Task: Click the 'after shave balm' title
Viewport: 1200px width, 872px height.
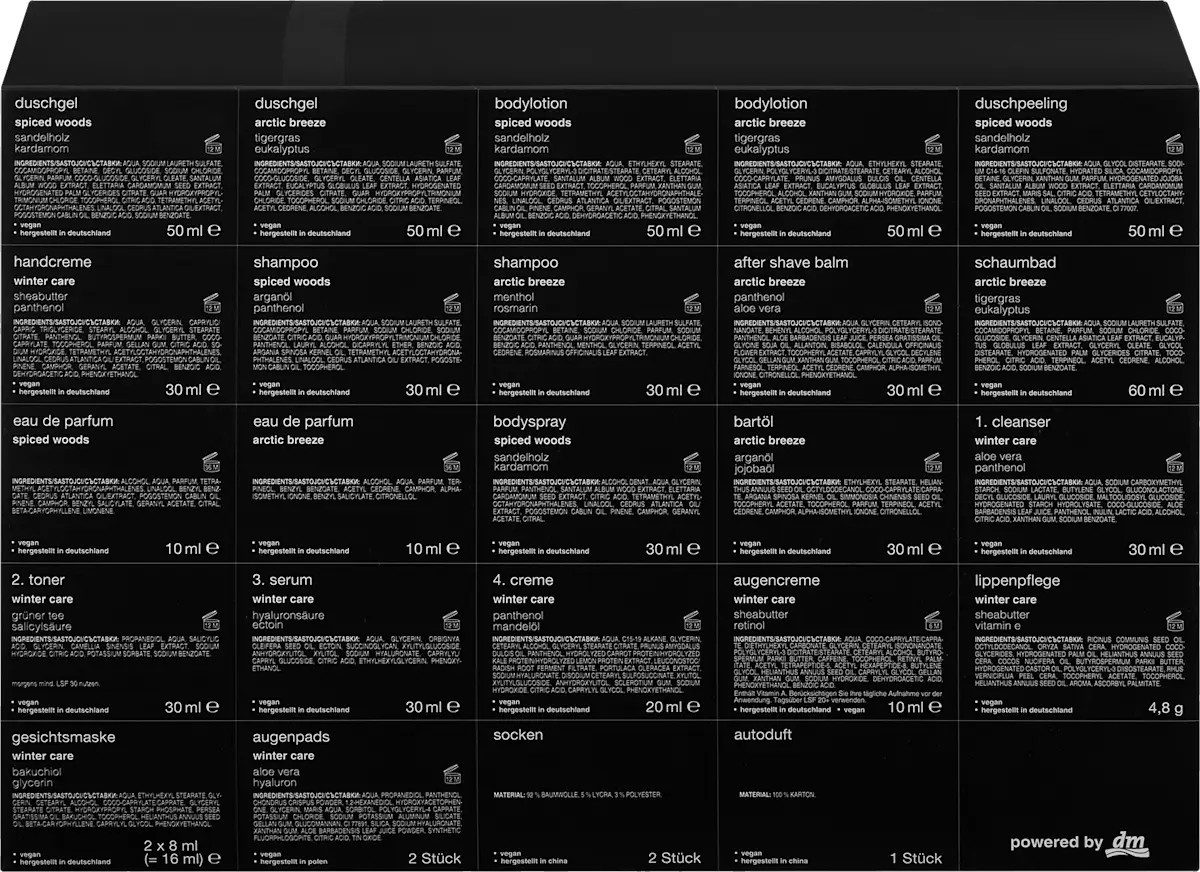Action: pos(791,262)
